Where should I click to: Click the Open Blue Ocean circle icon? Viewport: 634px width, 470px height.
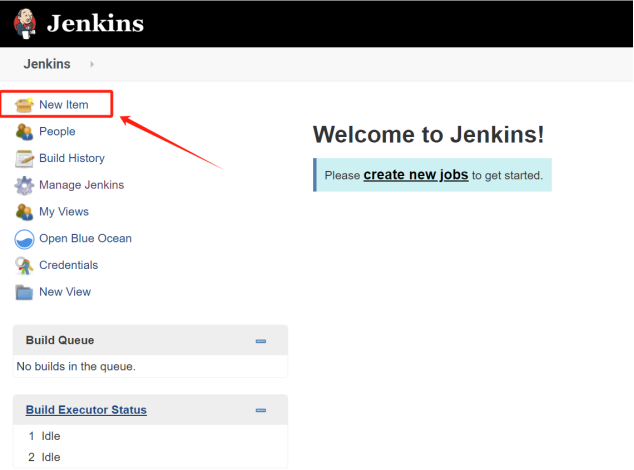[24, 239]
